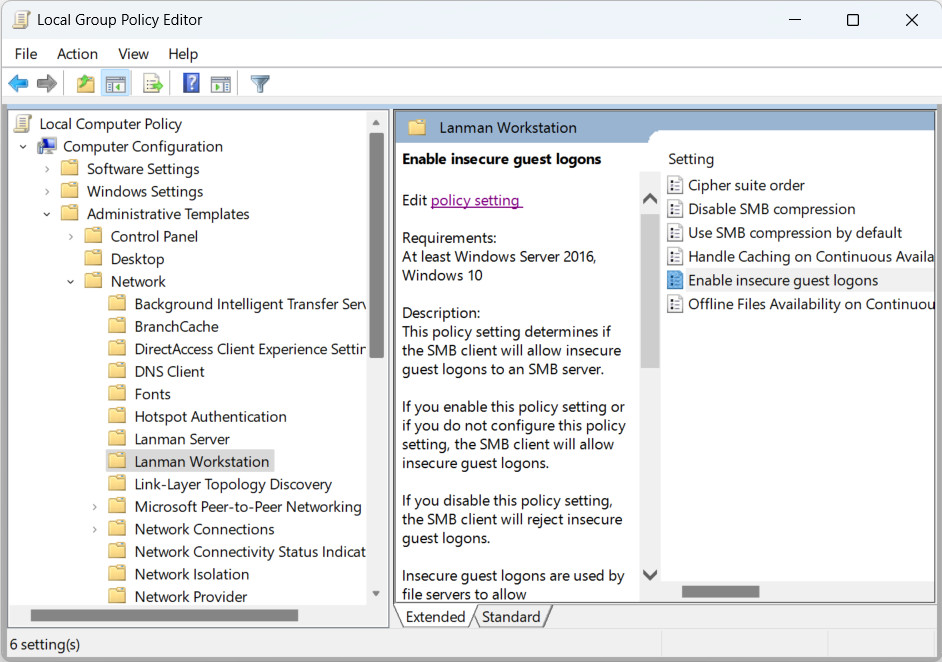942x662 pixels.
Task: Select Lanman Workstation in the tree
Action: coord(201,461)
